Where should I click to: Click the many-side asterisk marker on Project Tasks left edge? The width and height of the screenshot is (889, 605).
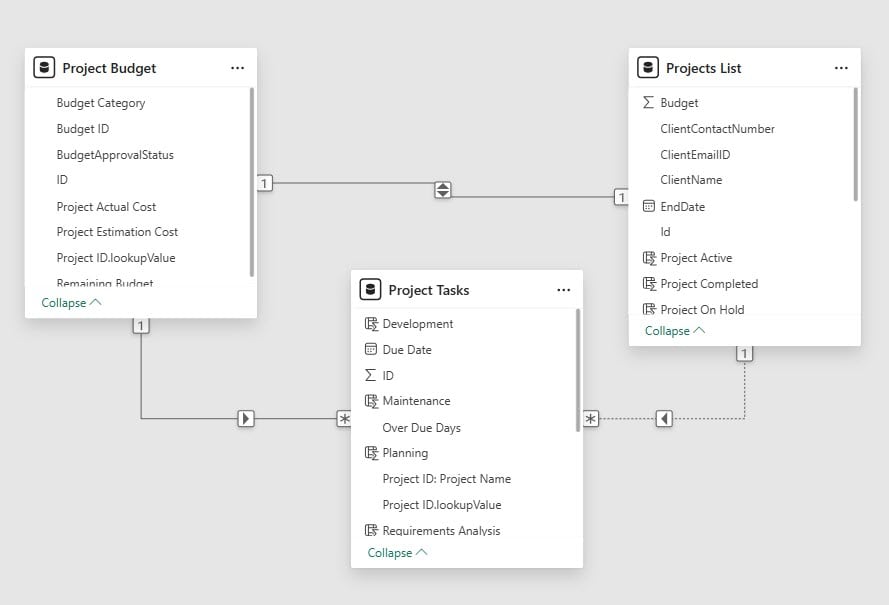[x=344, y=418]
